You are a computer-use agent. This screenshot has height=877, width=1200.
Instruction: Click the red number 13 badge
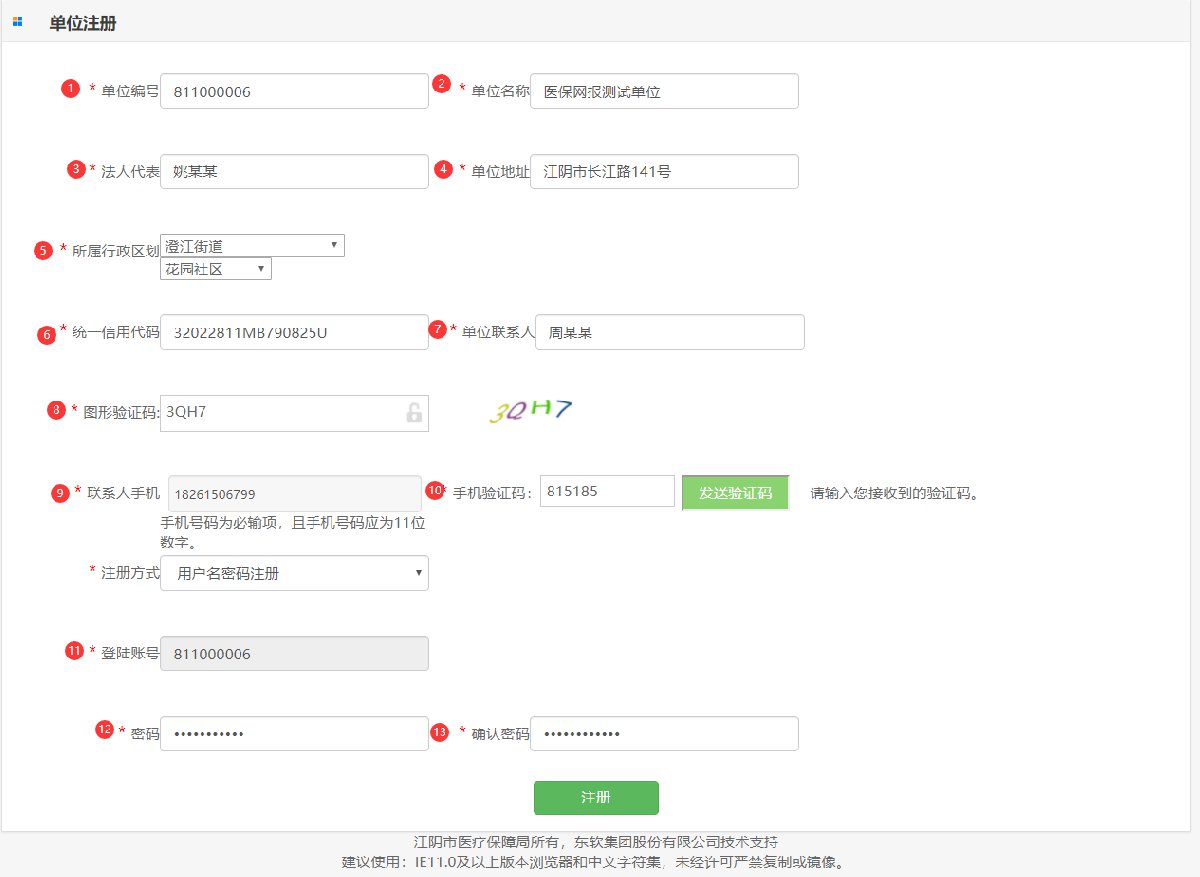(438, 732)
